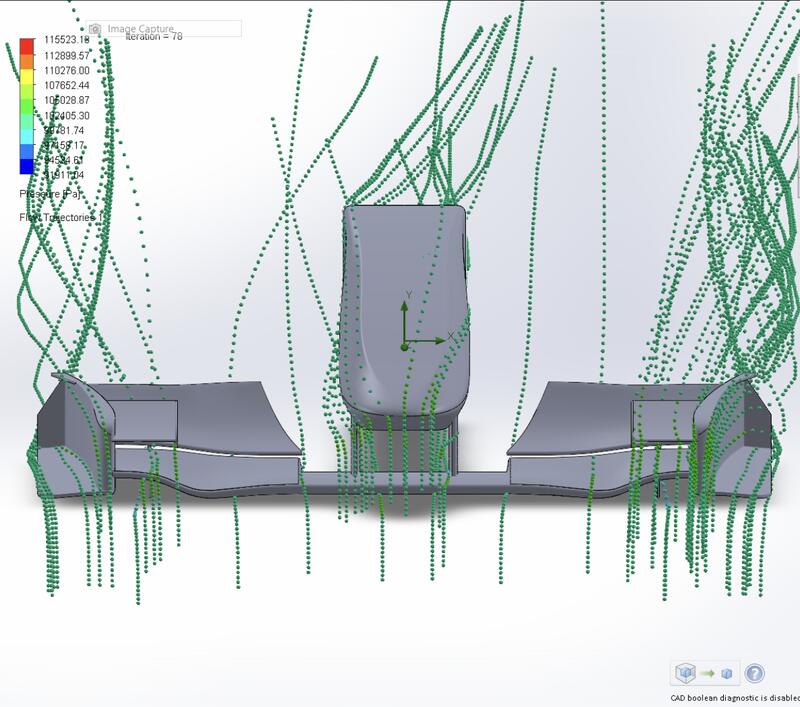
Task: Click the Y axis of coordinate triad
Action: pos(405,321)
